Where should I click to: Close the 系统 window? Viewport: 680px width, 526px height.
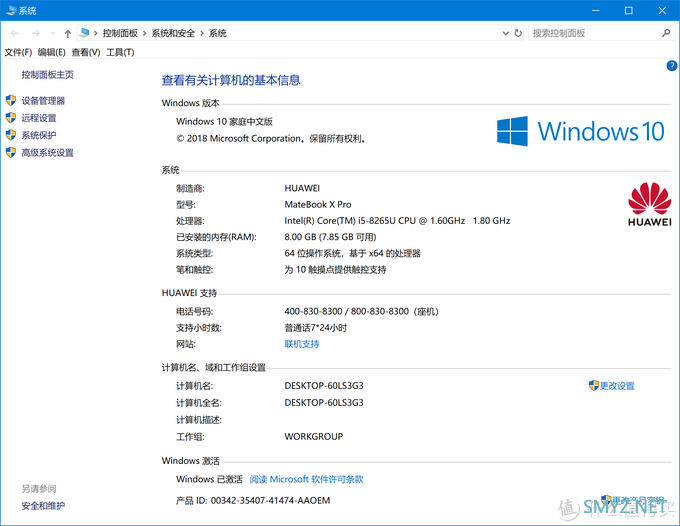point(662,10)
